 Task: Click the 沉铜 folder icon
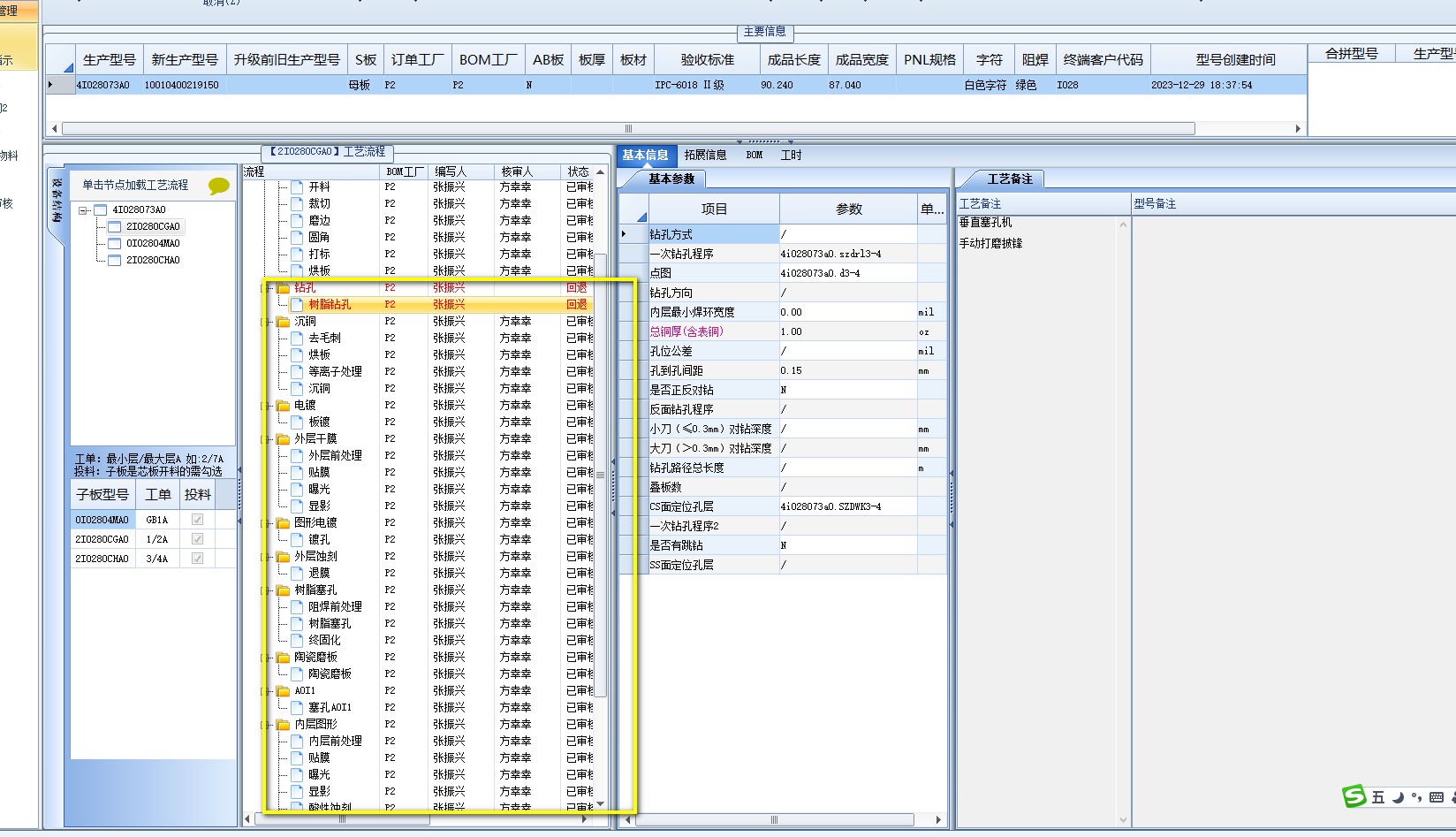284,322
